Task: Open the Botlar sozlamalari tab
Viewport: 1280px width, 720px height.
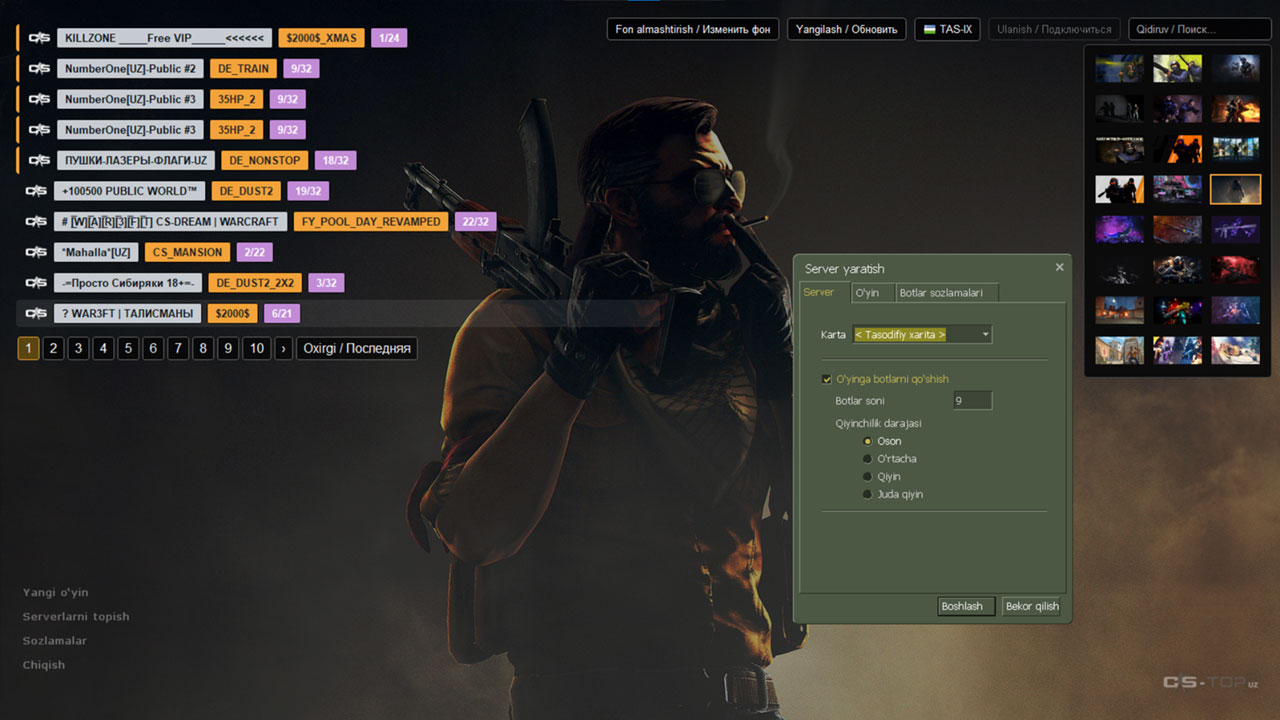Action: [x=941, y=292]
